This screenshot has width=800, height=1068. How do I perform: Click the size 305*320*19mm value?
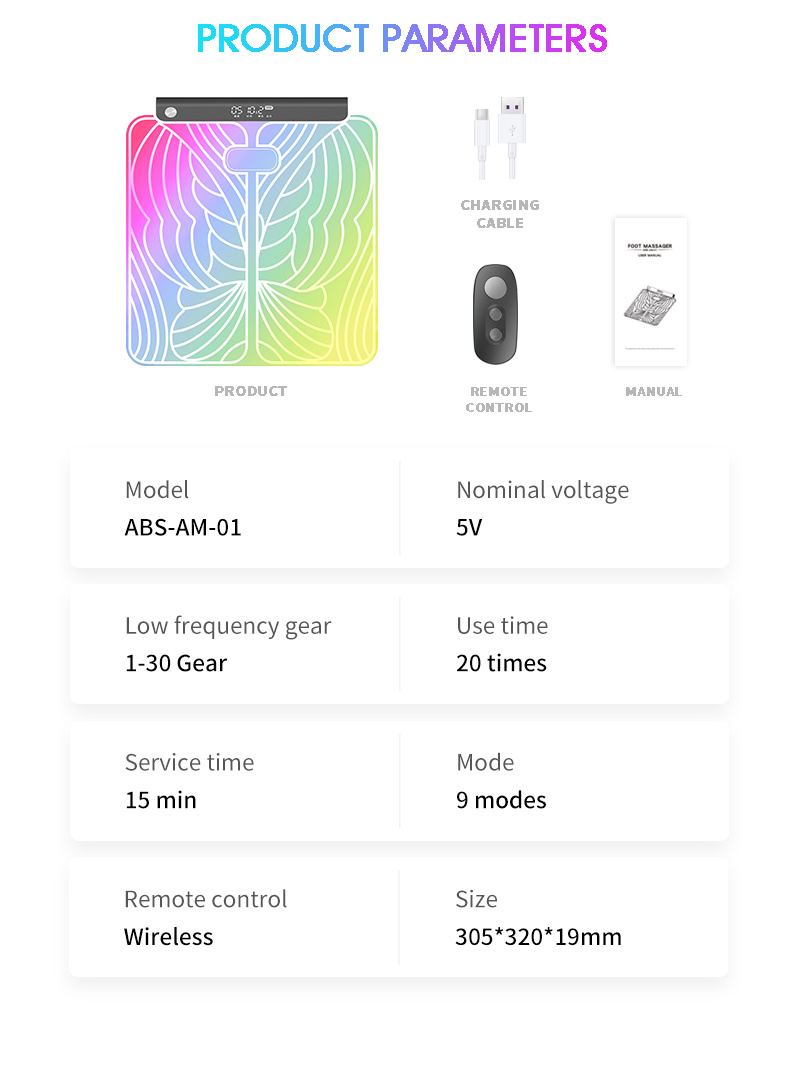point(539,937)
